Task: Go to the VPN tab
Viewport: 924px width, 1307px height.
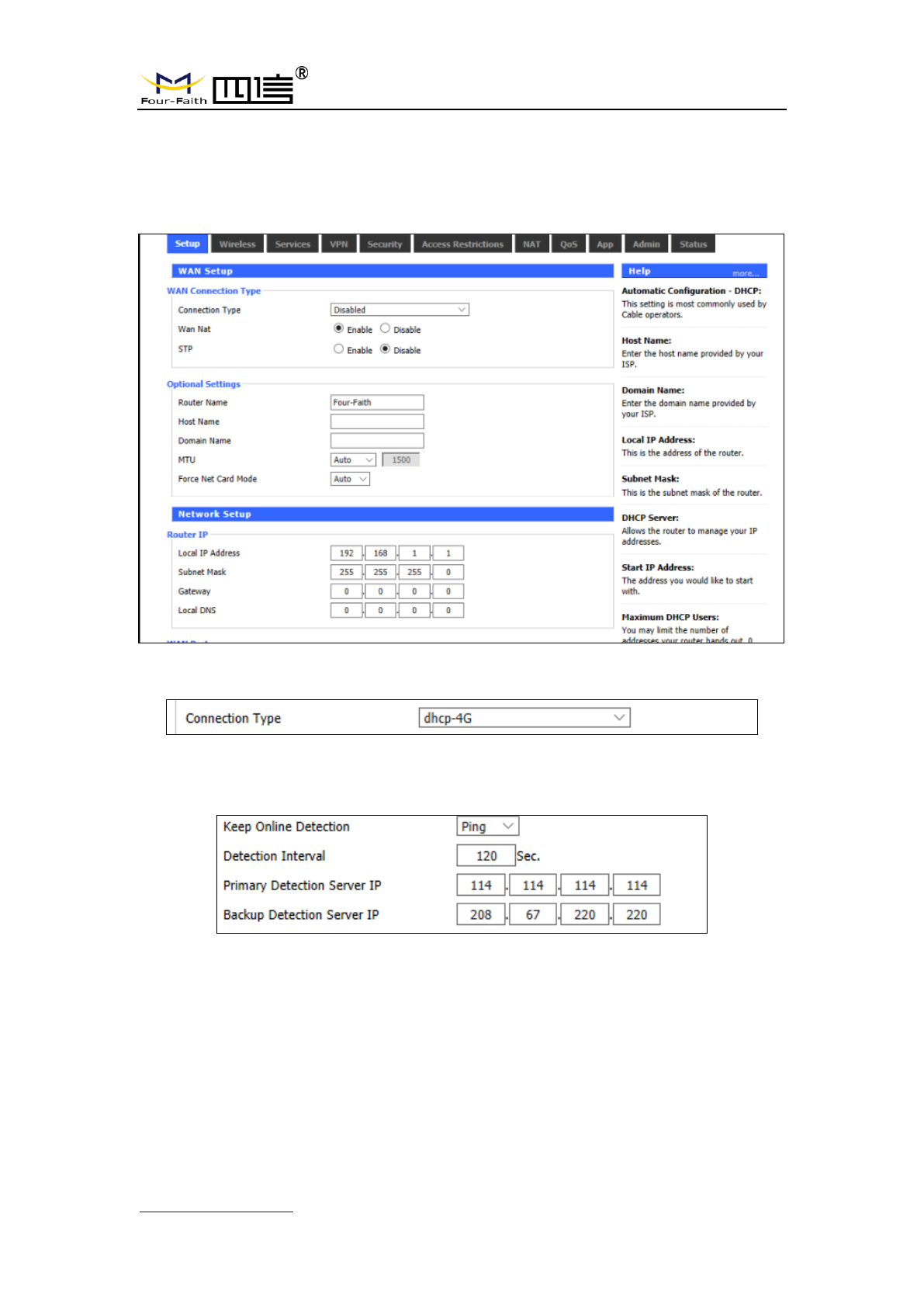Action: tap(339, 244)
